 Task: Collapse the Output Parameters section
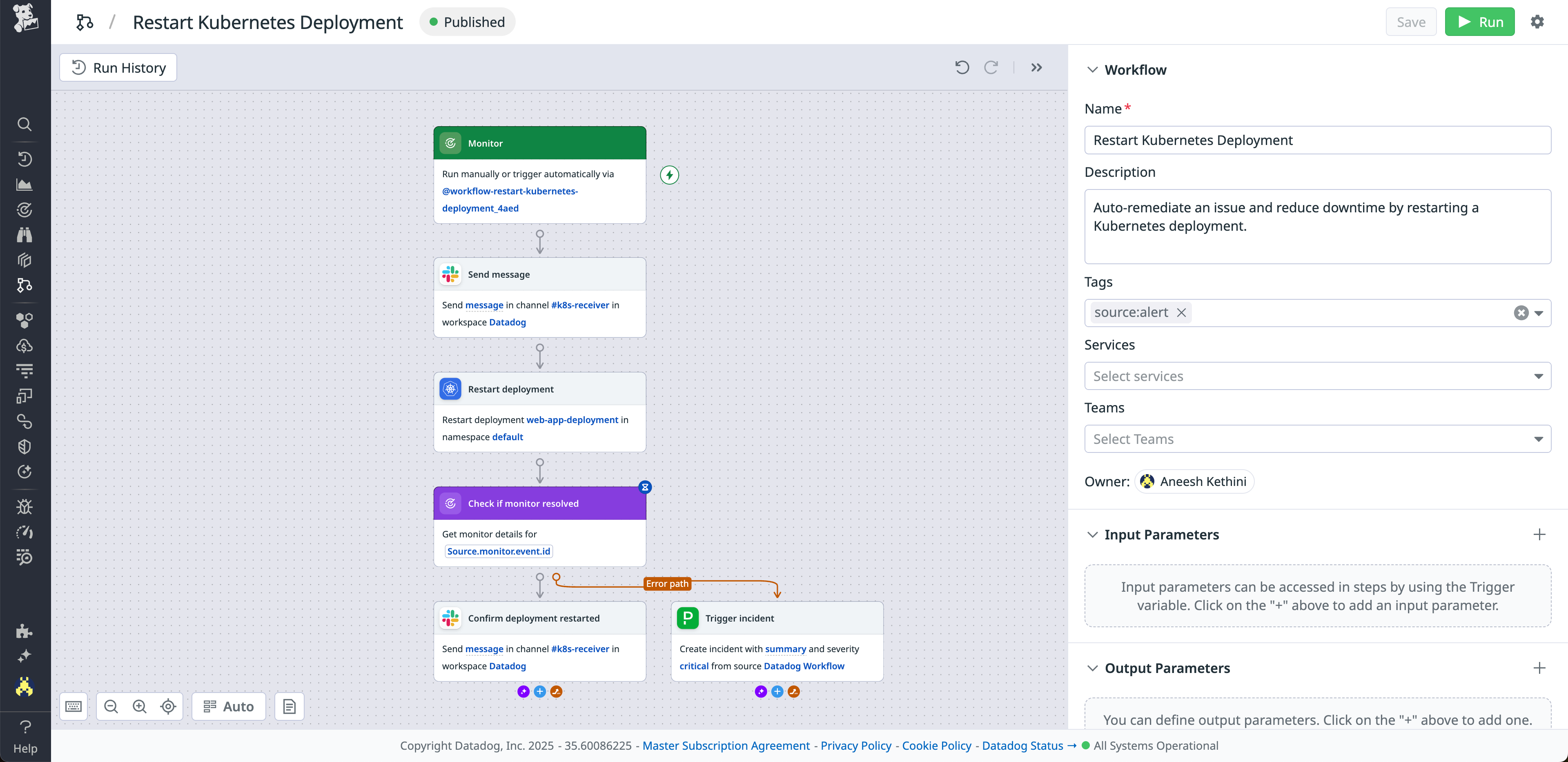pos(1093,668)
